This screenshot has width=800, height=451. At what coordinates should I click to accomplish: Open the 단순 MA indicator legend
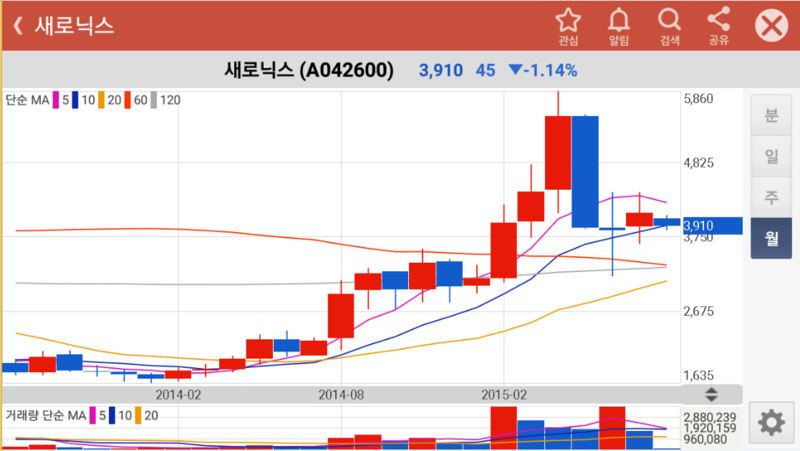tap(30, 100)
